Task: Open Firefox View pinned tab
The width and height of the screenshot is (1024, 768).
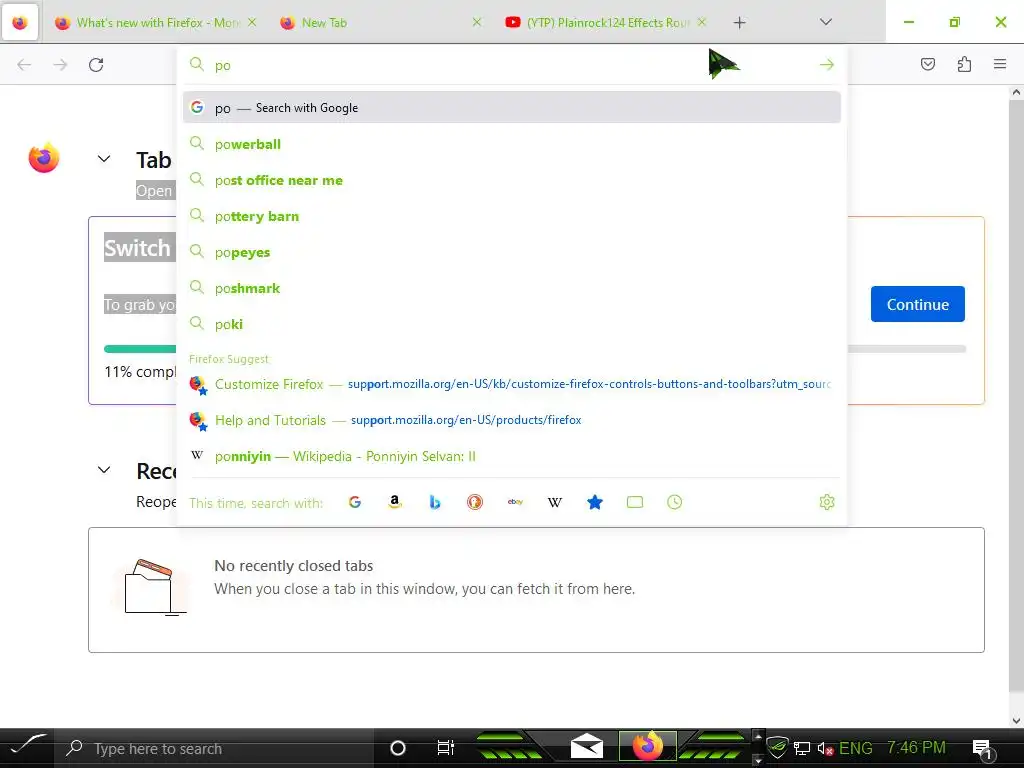Action: pos(20,22)
